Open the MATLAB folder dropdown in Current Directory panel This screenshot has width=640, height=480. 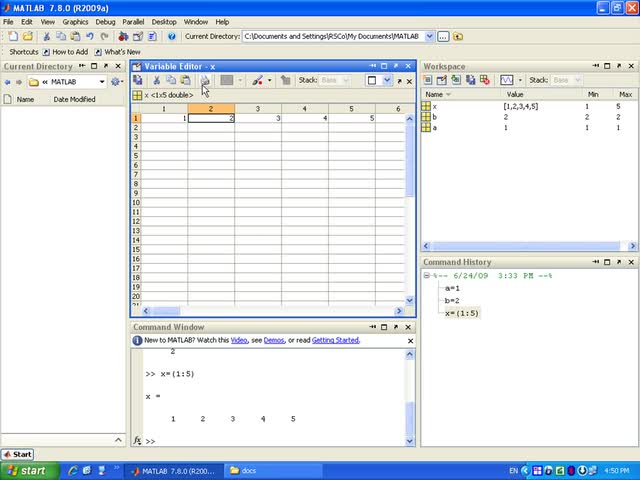[x=102, y=82]
